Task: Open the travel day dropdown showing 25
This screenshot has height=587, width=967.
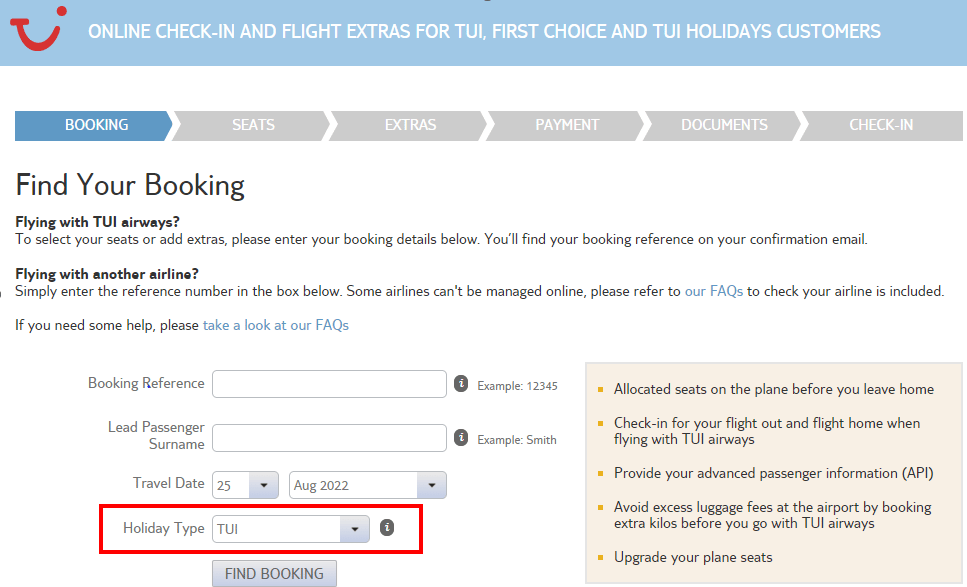Action: coord(245,485)
